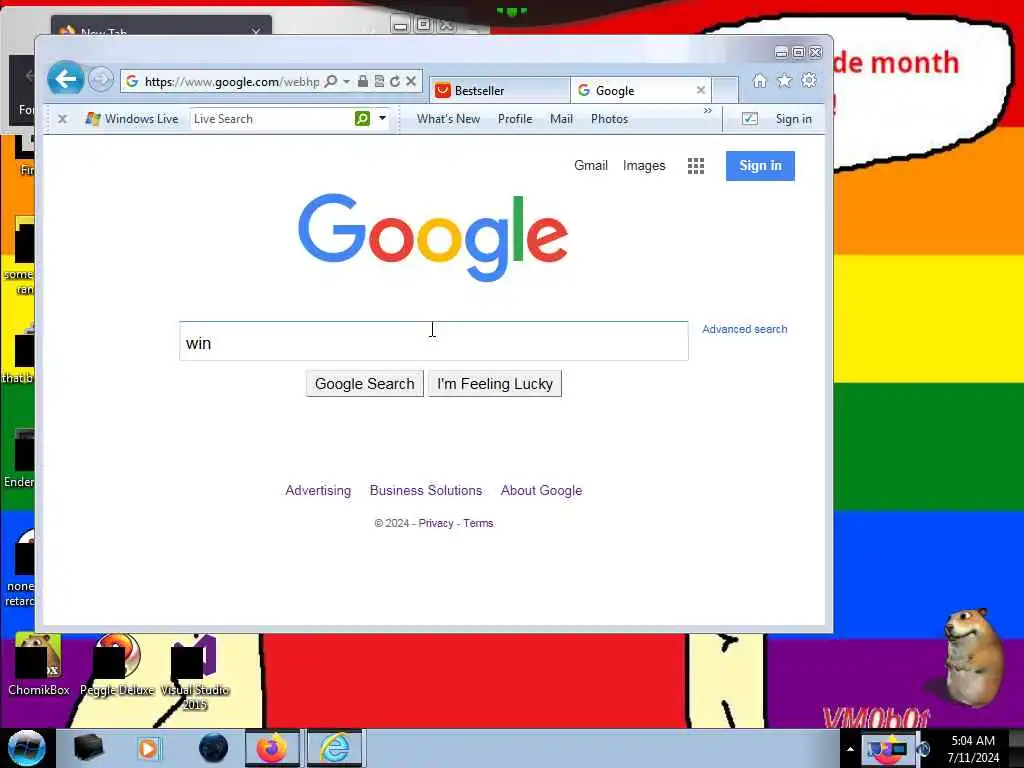This screenshot has width=1024, height=768.
Task: Expand the address bar autocomplete dropdown arrow
Action: click(347, 81)
